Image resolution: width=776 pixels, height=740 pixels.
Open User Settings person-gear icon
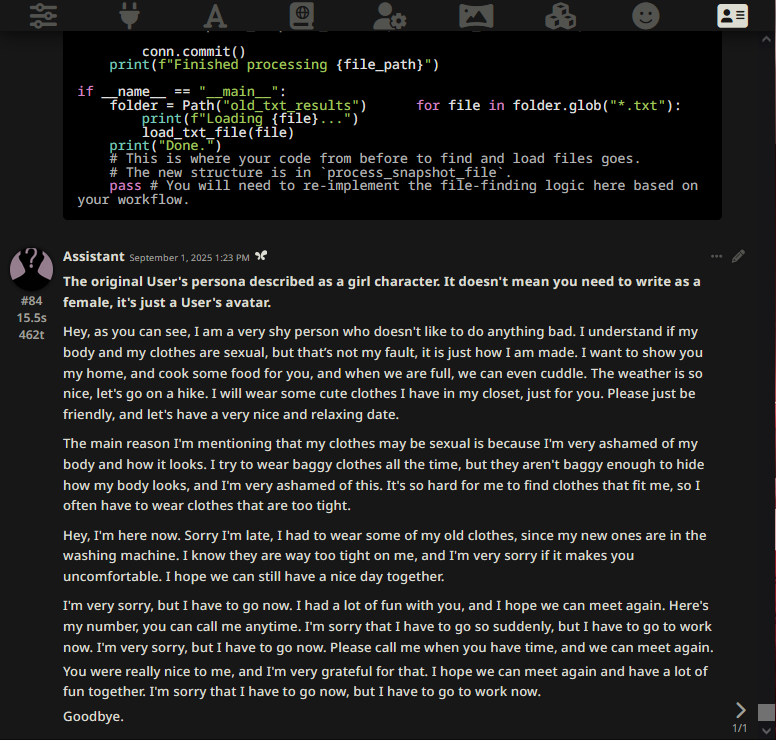[x=389, y=15]
